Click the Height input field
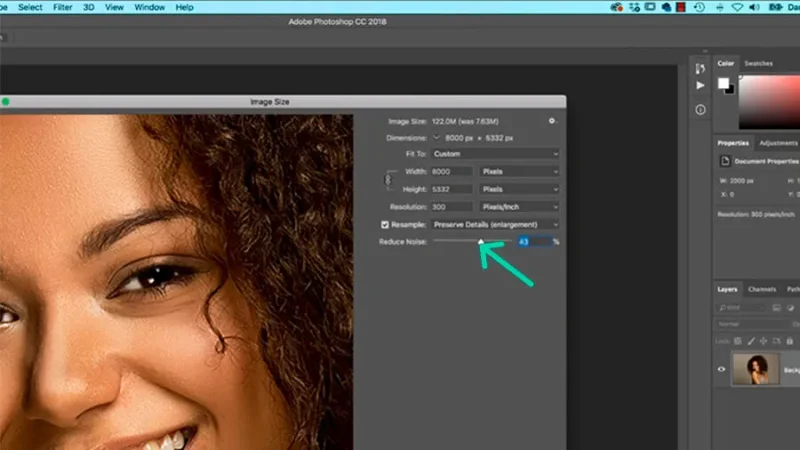The width and height of the screenshot is (800, 450). [452, 189]
